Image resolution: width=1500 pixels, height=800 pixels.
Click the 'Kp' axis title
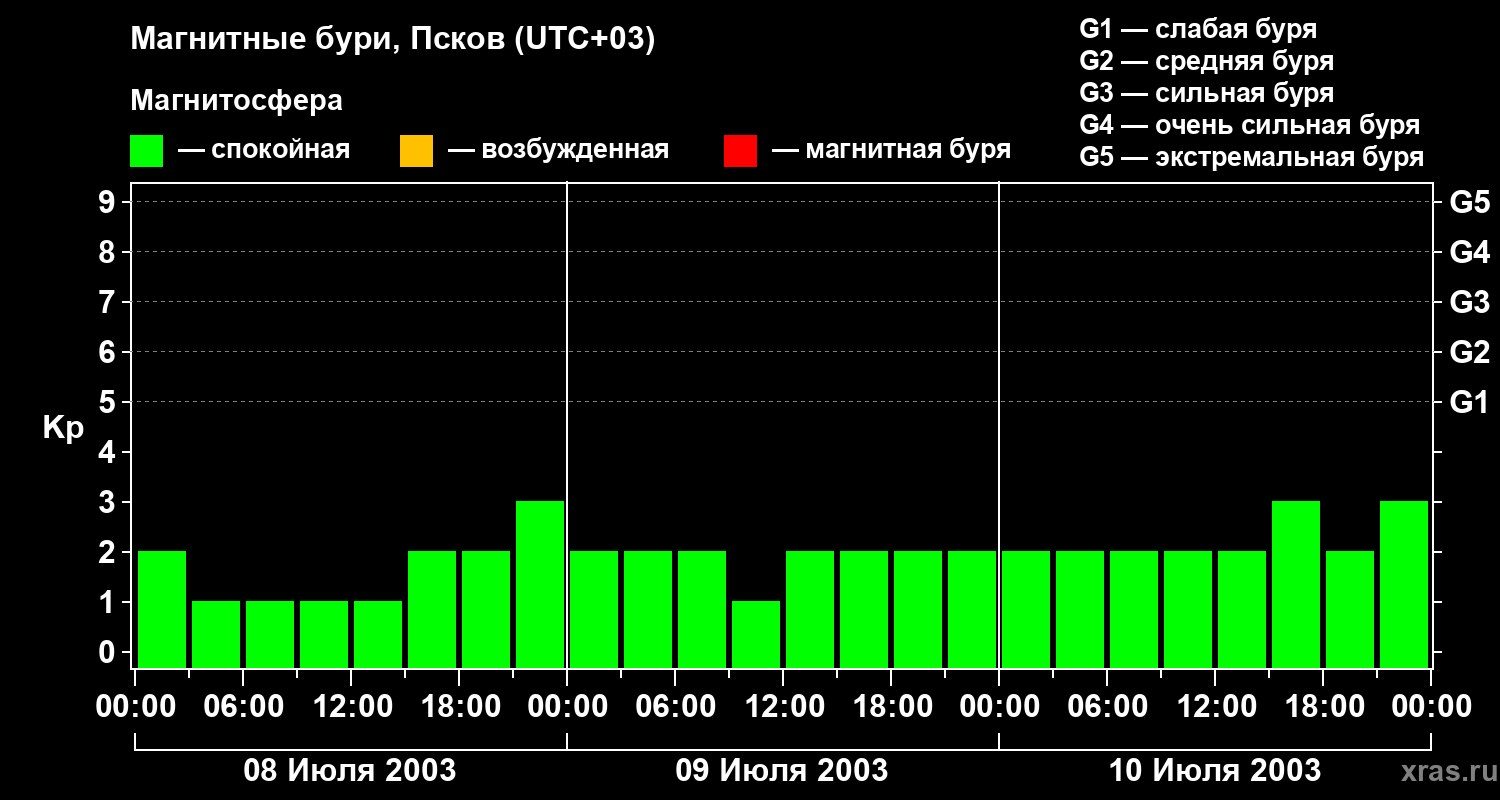pos(63,428)
